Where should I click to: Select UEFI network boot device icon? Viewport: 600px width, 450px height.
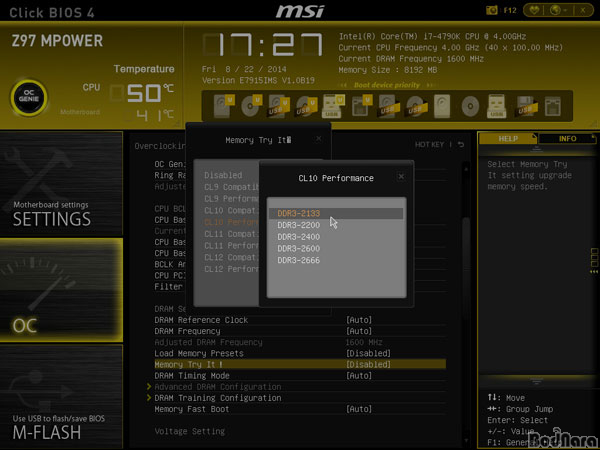[361, 106]
